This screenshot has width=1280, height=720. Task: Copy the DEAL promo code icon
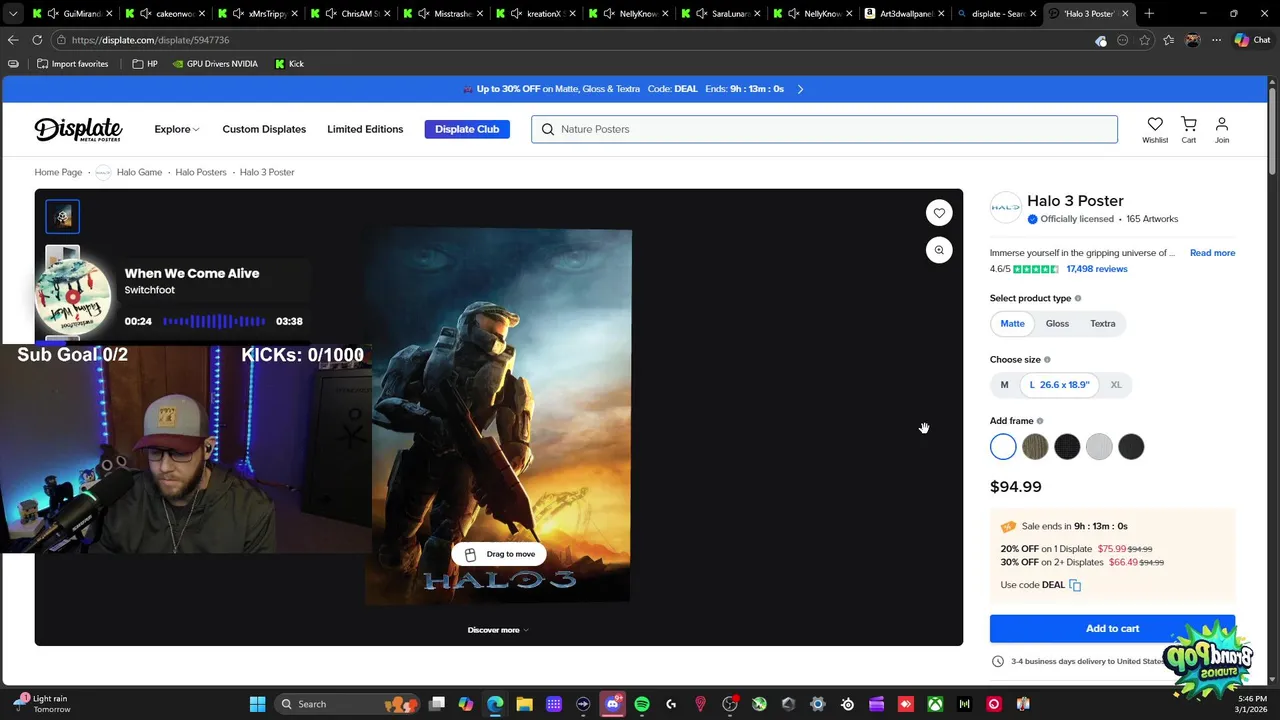click(x=1075, y=585)
